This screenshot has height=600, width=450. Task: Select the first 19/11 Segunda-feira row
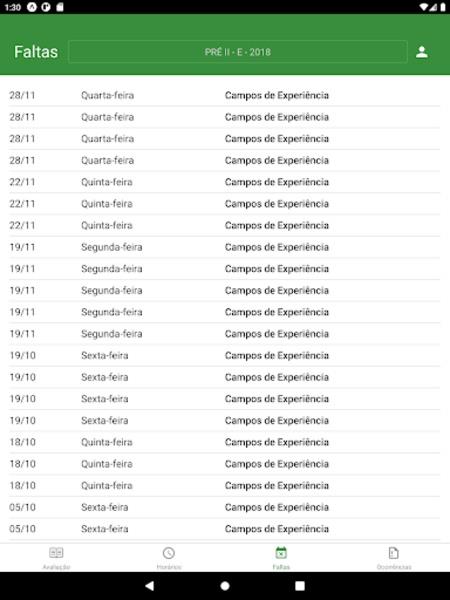point(225,247)
